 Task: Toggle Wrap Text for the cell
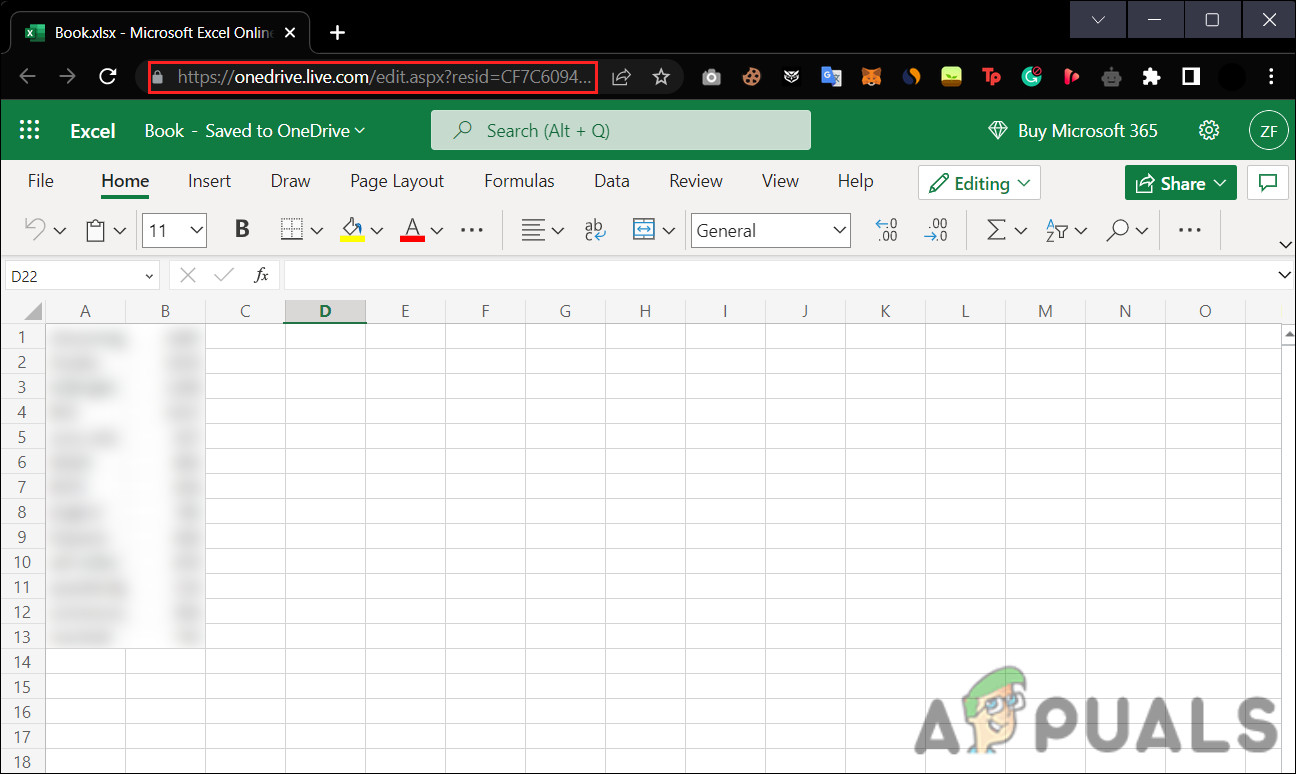595,230
